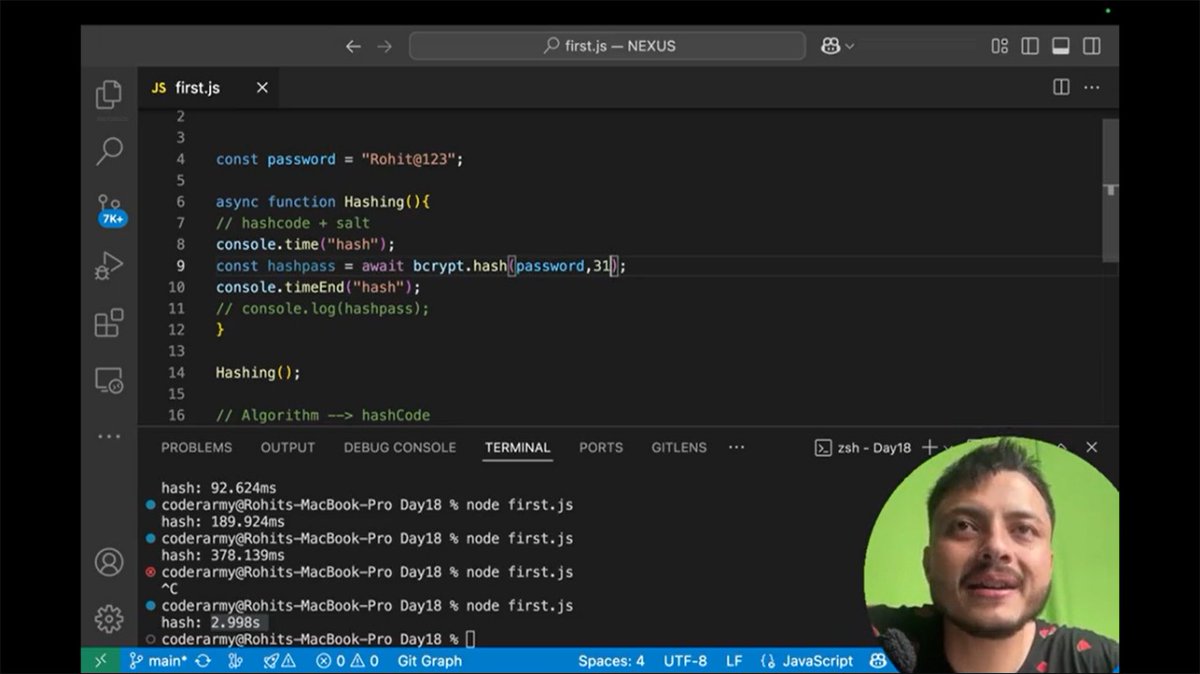This screenshot has width=1200, height=674.
Task: Expand the Copilot dropdown chevron
Action: 850,46
